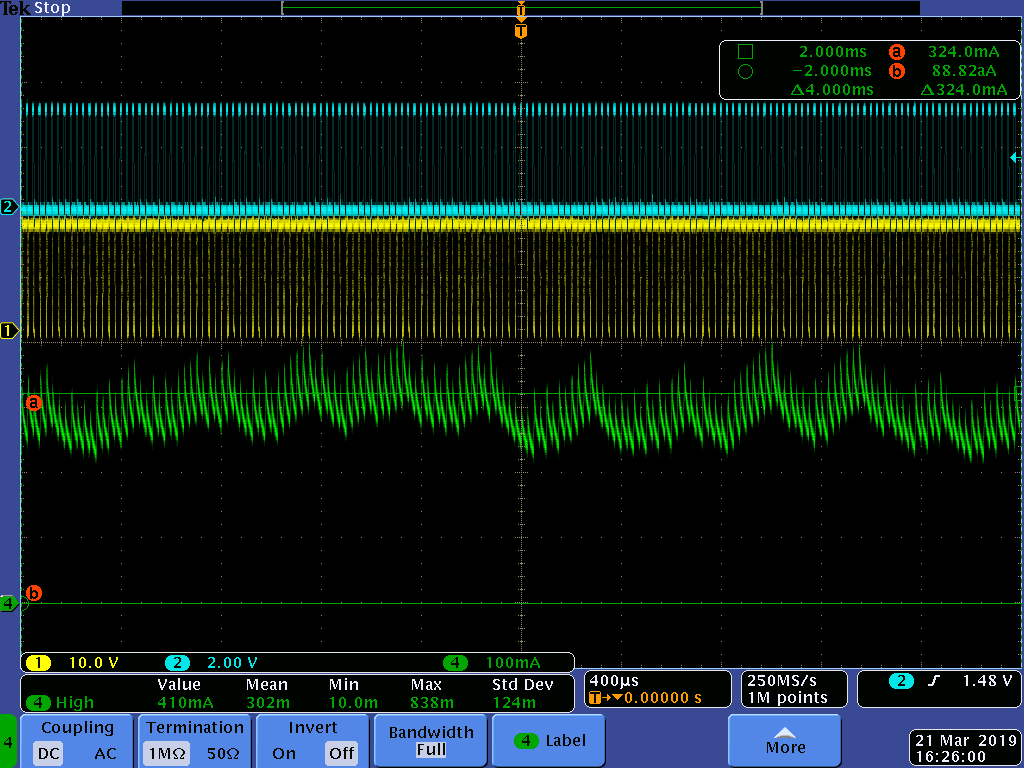Select the orange cursor b marker

(x=33, y=593)
